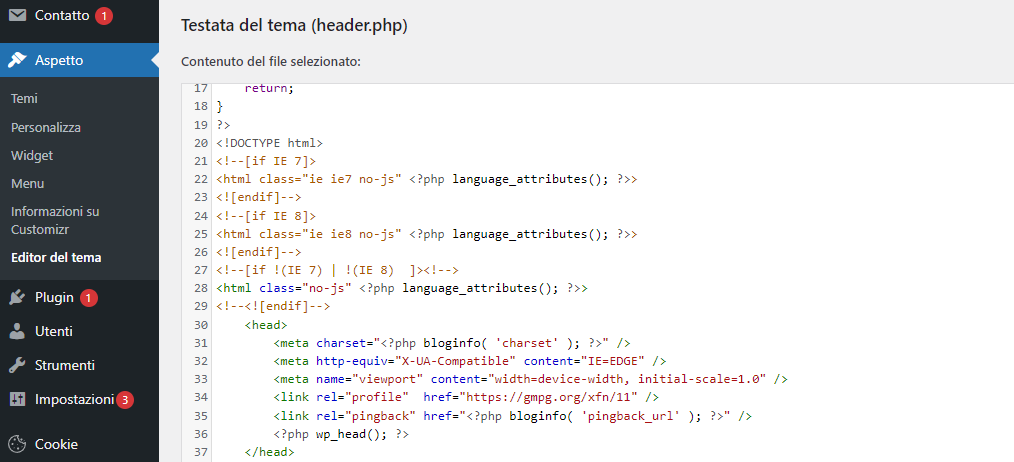1014x462 pixels.
Task: Open the Menu submenu entry
Action: coord(27,184)
